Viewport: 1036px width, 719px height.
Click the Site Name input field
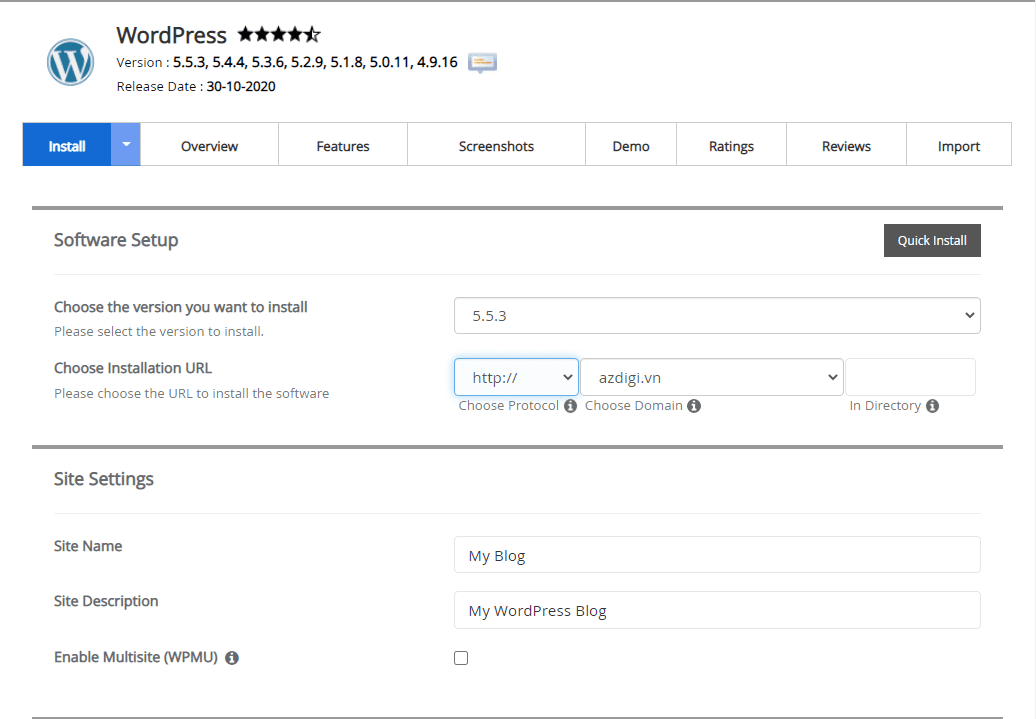point(717,555)
